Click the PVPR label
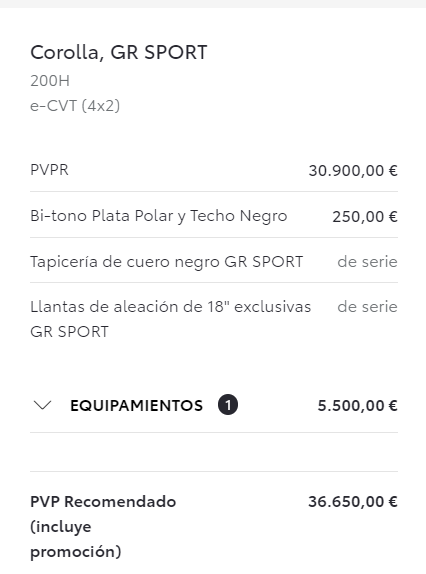This screenshot has height=574, width=426. pos(49,170)
